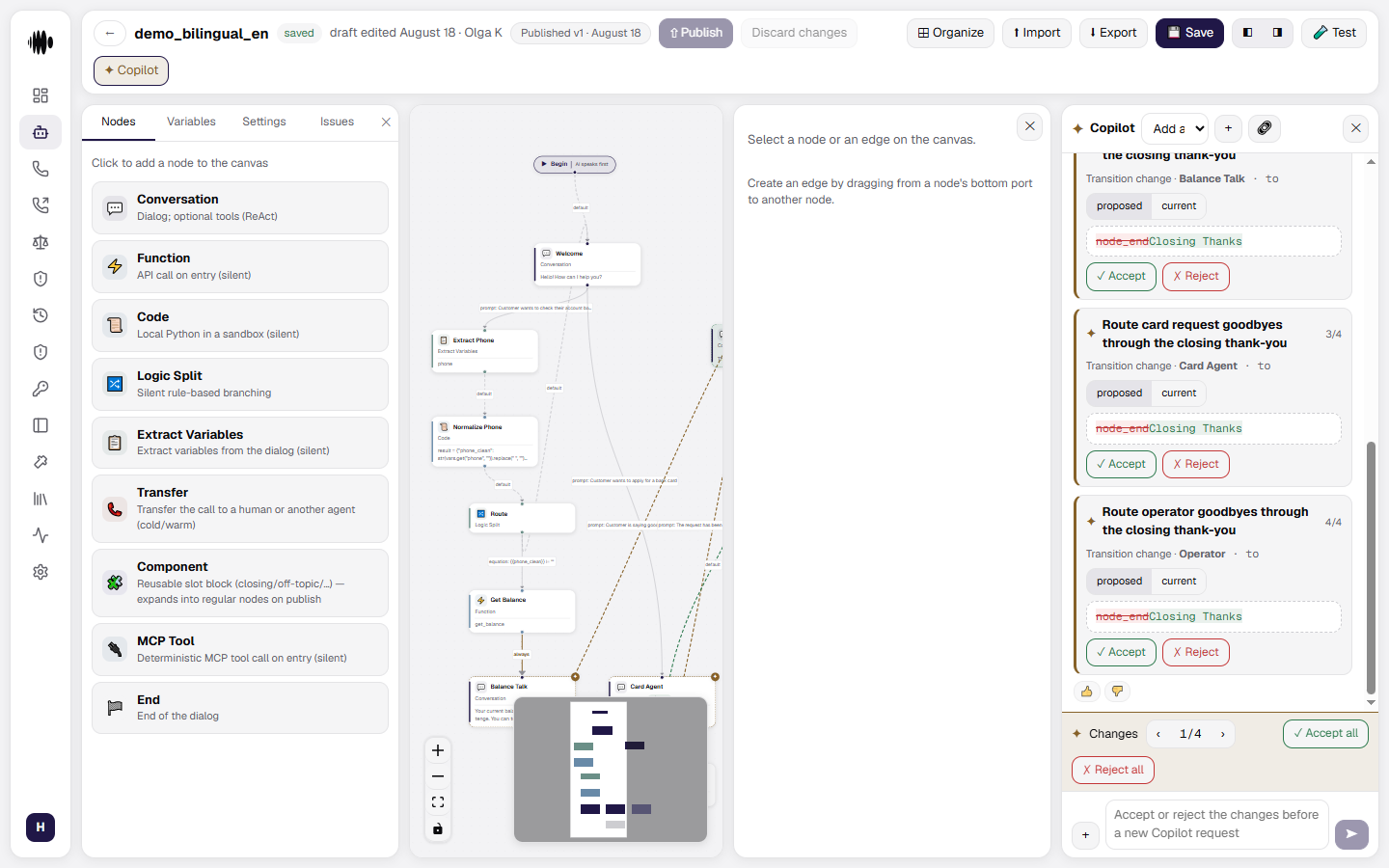Click the Publish button
This screenshot has height=868, width=1389.
[695, 33]
